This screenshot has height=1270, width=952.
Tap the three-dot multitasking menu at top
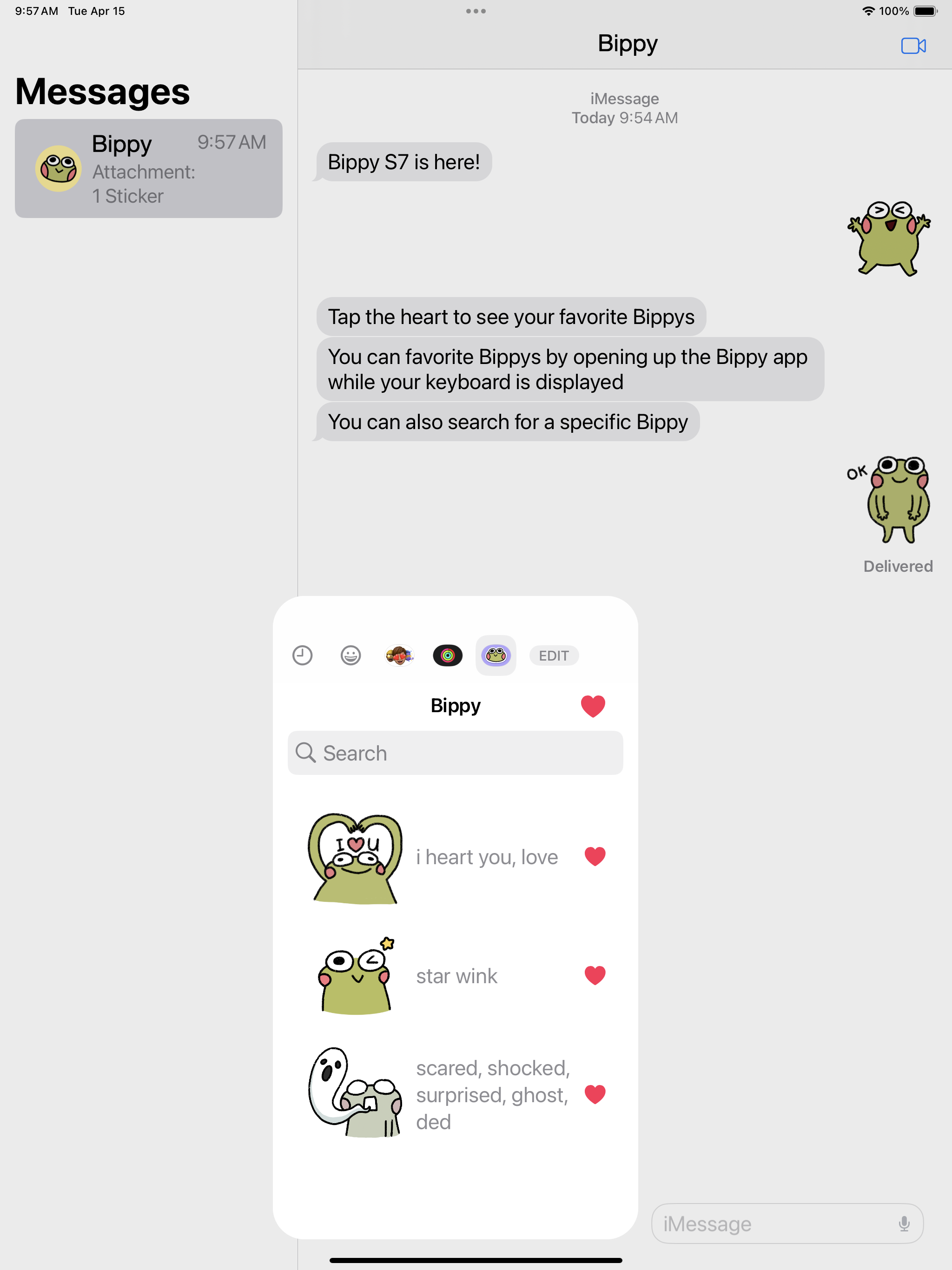click(x=476, y=11)
